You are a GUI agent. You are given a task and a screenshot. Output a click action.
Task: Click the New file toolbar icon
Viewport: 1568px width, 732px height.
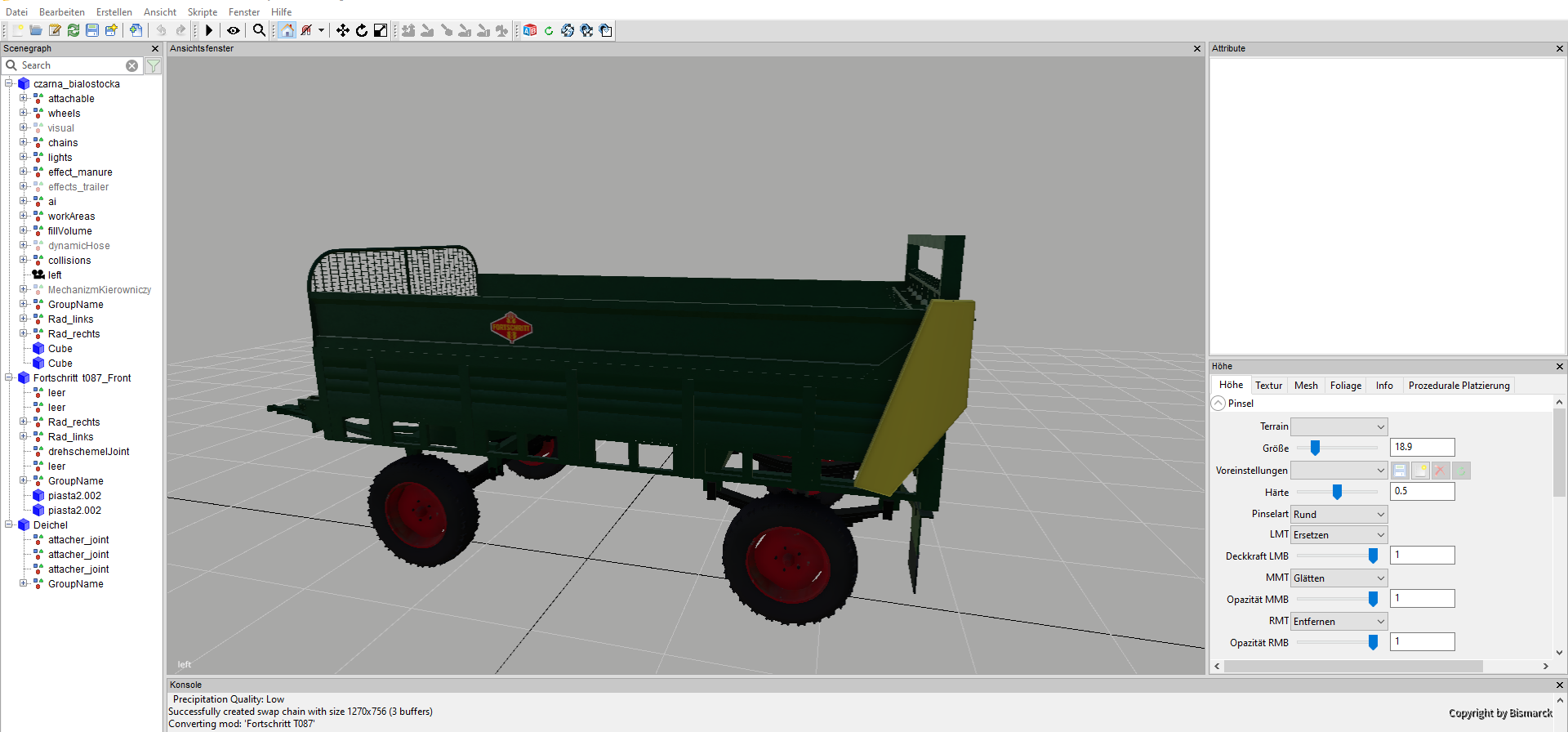point(17,30)
